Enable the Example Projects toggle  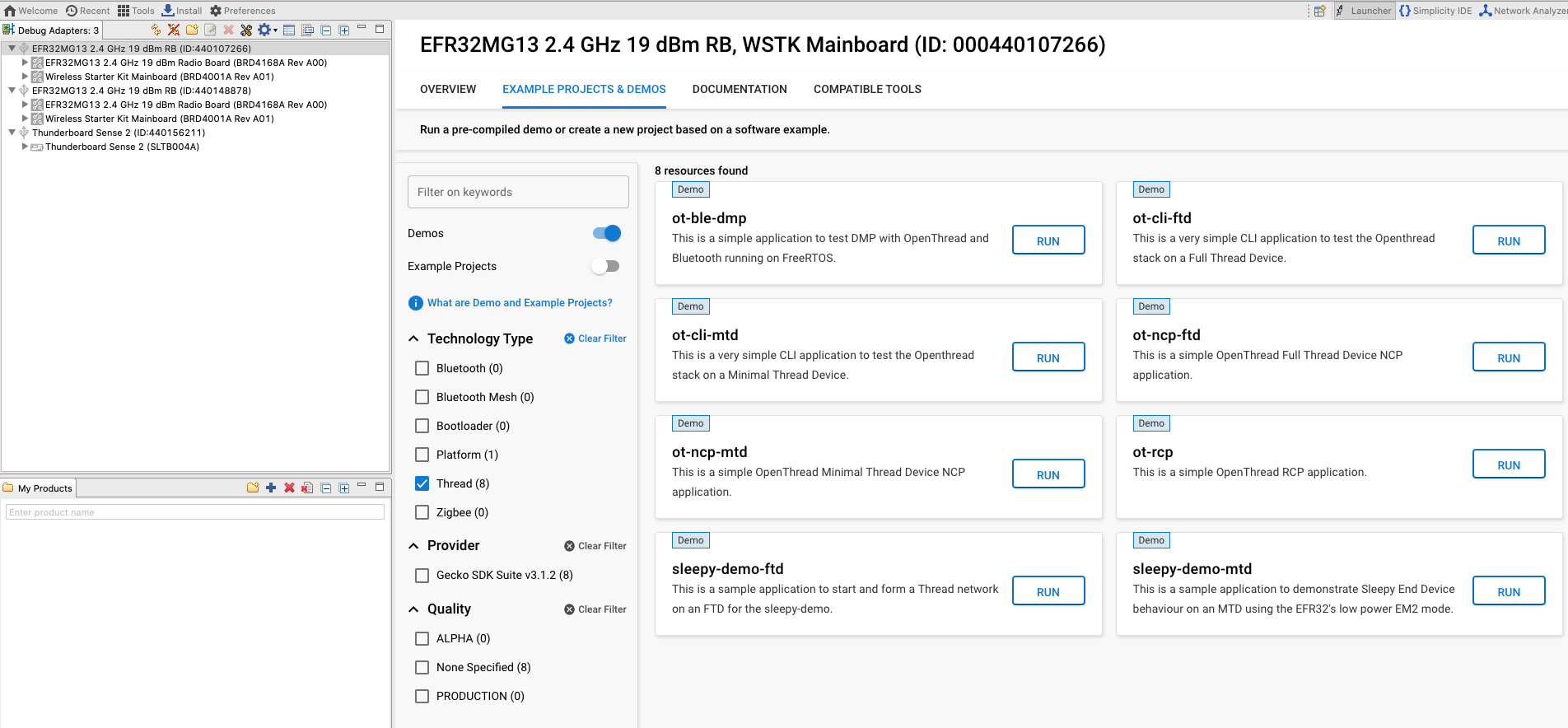[606, 266]
